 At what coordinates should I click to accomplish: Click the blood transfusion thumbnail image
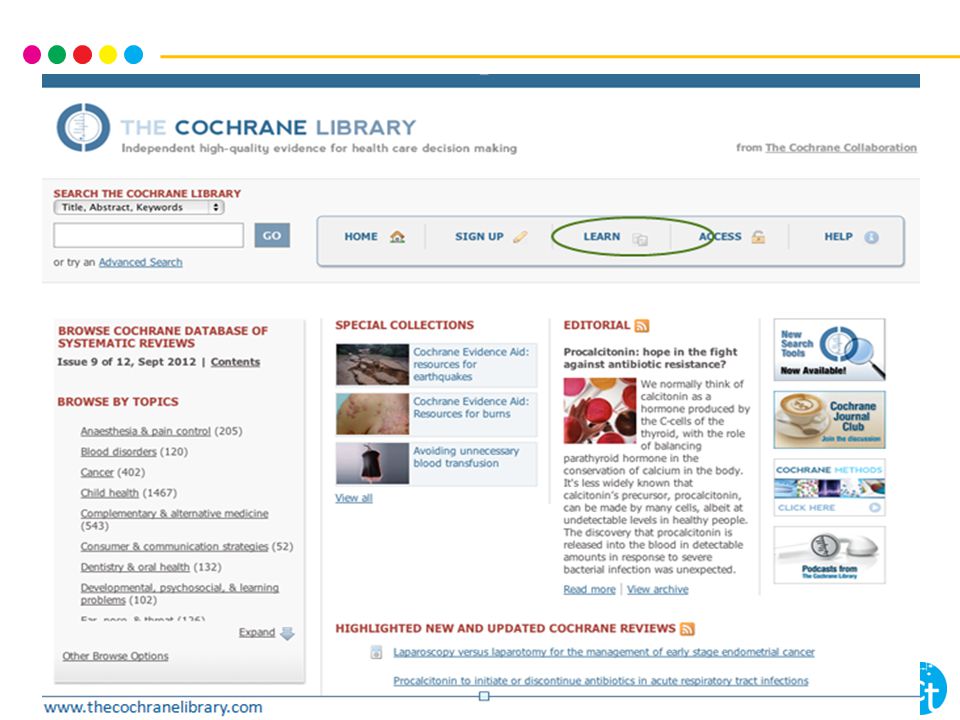click(x=372, y=463)
